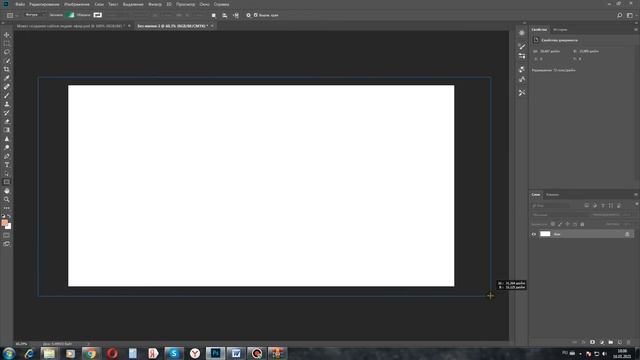
Task: Select the Hand tool
Action: [7, 191]
